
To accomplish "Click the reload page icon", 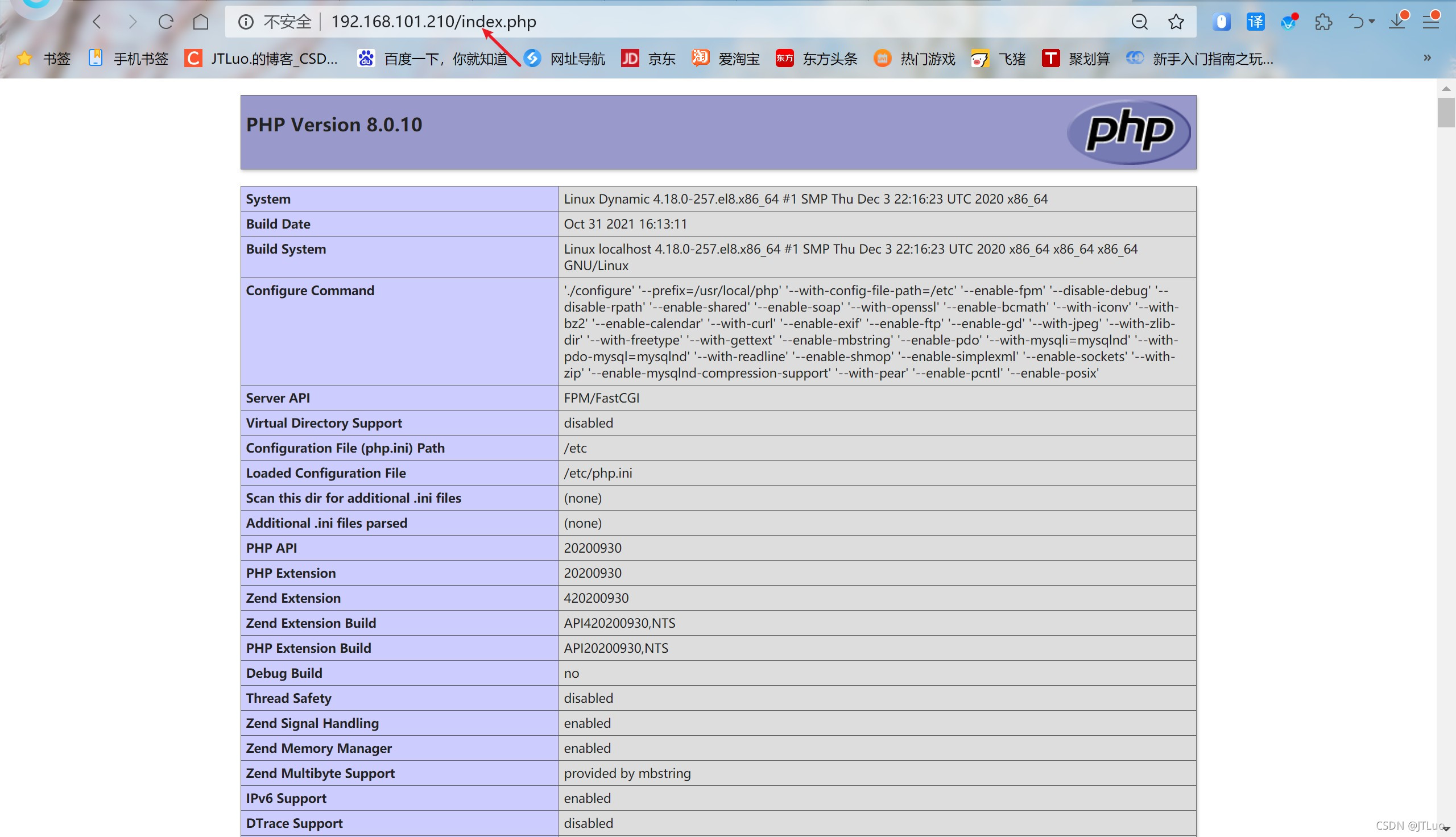I will coord(166,22).
